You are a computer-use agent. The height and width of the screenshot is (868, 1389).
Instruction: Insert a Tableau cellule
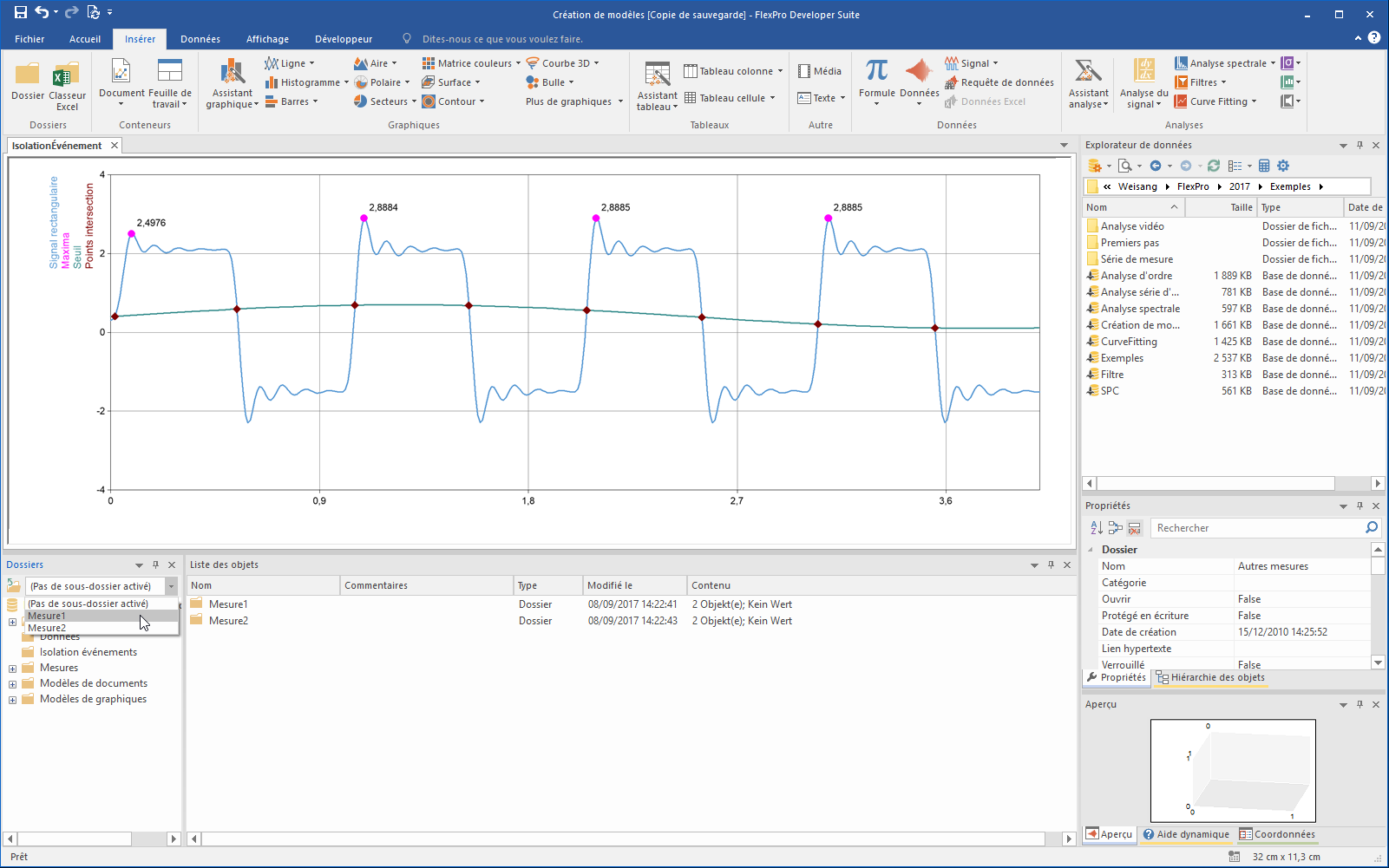pos(730,98)
